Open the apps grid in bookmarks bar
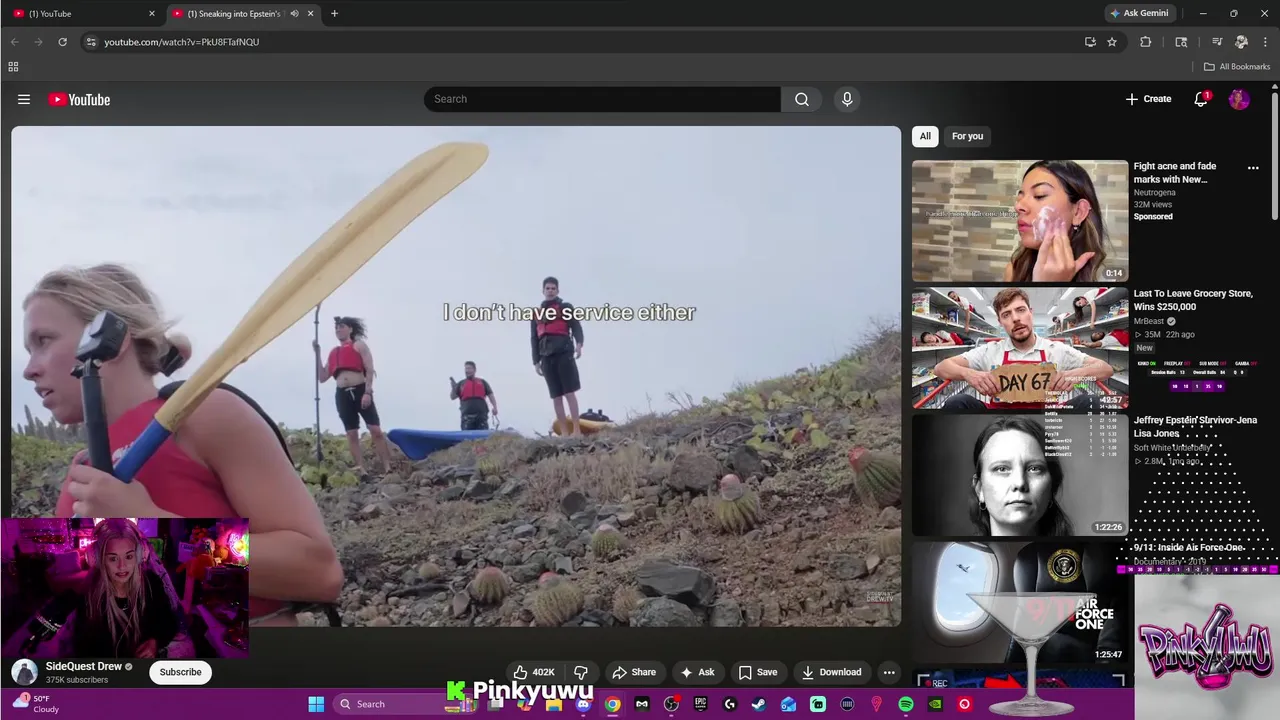Image resolution: width=1280 pixels, height=720 pixels. 13,67
